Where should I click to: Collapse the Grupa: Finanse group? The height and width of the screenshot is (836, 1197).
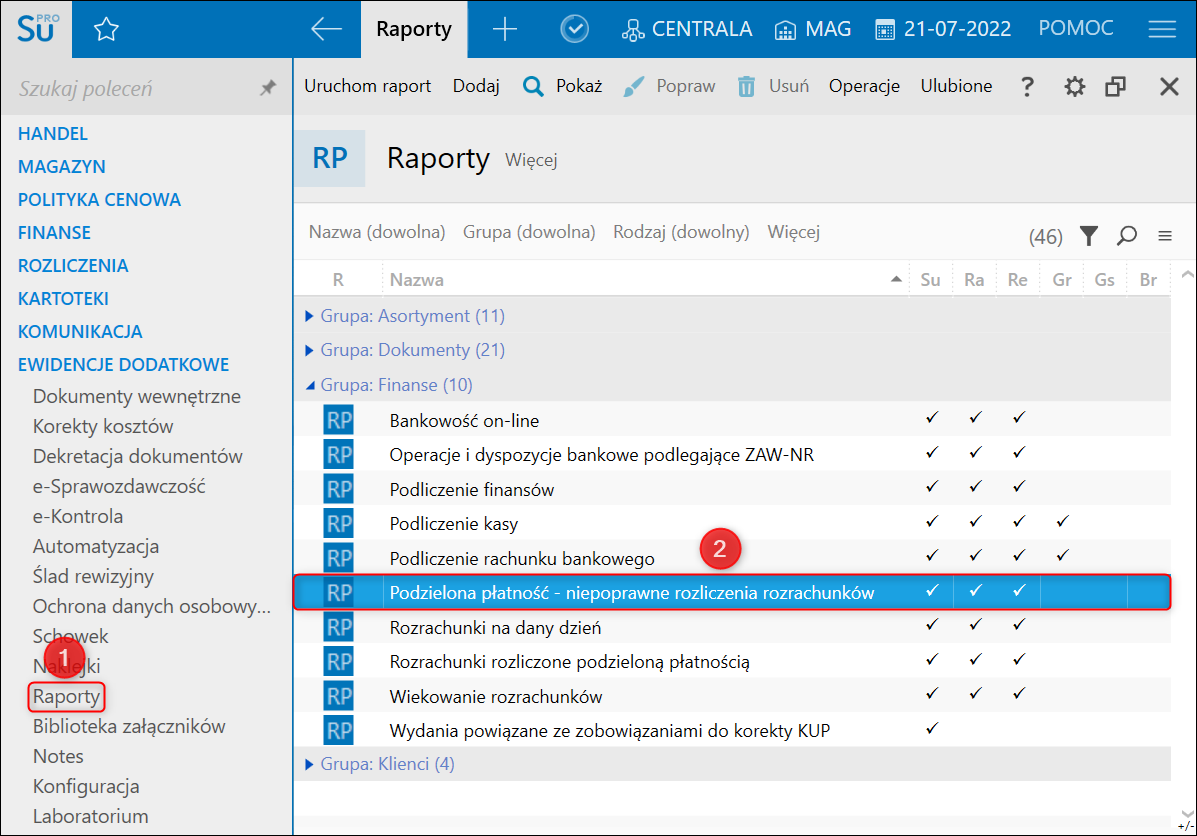310,385
